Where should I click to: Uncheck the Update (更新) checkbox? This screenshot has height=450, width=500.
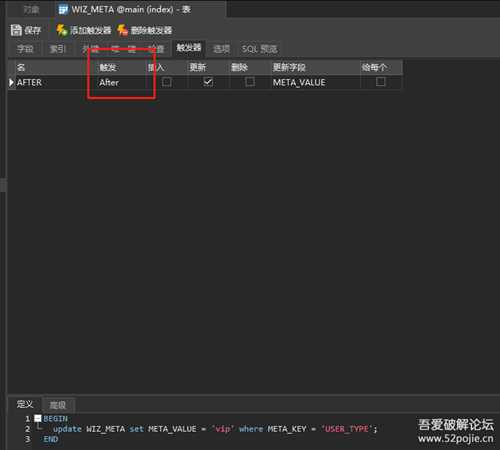(x=208, y=82)
